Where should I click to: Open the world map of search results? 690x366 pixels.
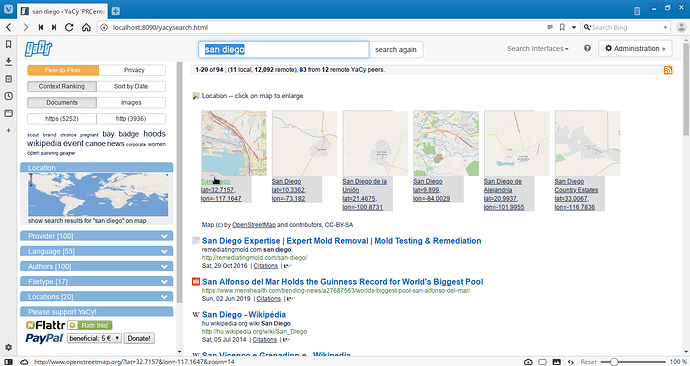tap(98, 194)
